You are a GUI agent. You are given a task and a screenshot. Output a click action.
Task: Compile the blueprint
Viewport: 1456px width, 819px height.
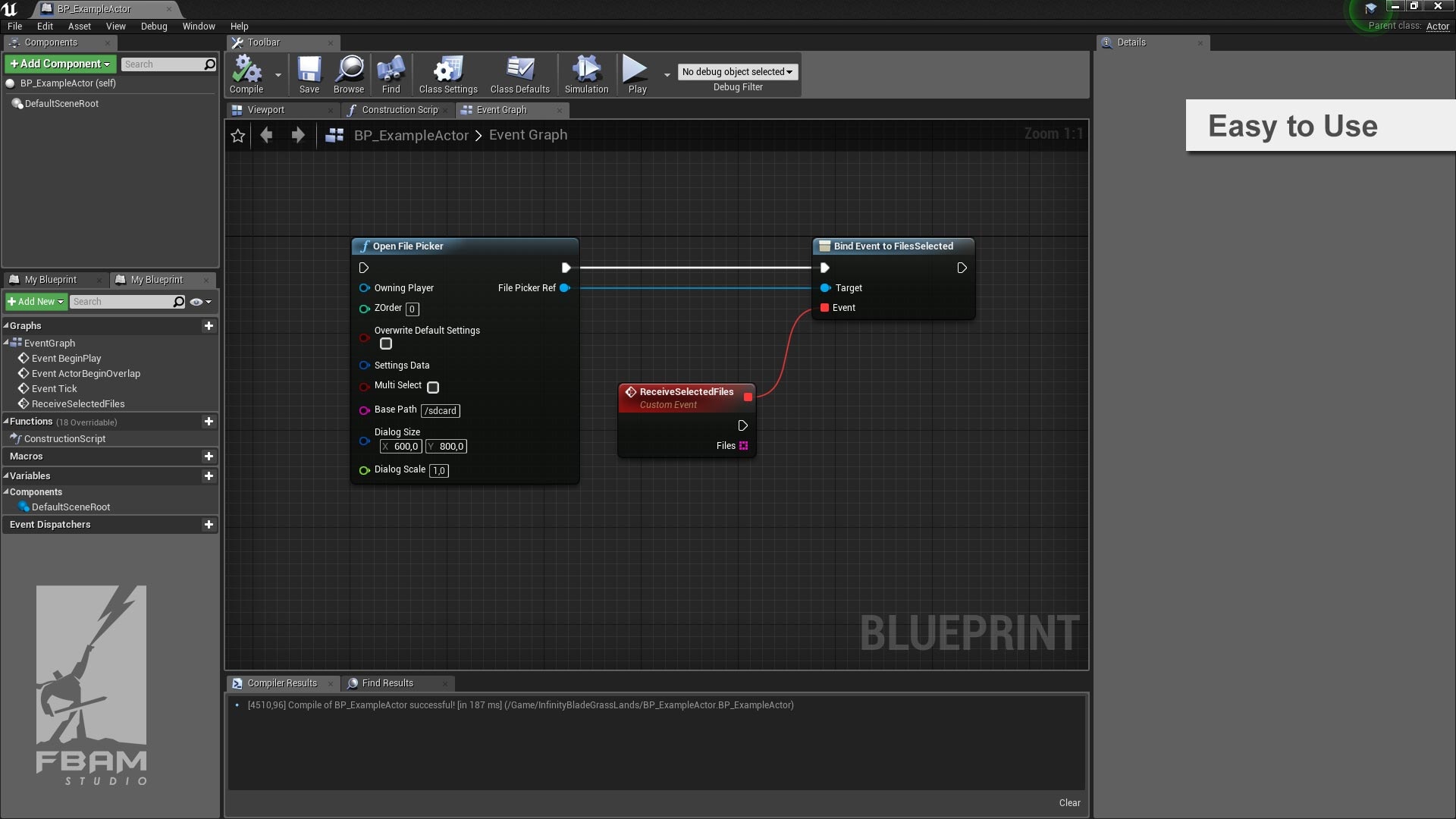[246, 74]
